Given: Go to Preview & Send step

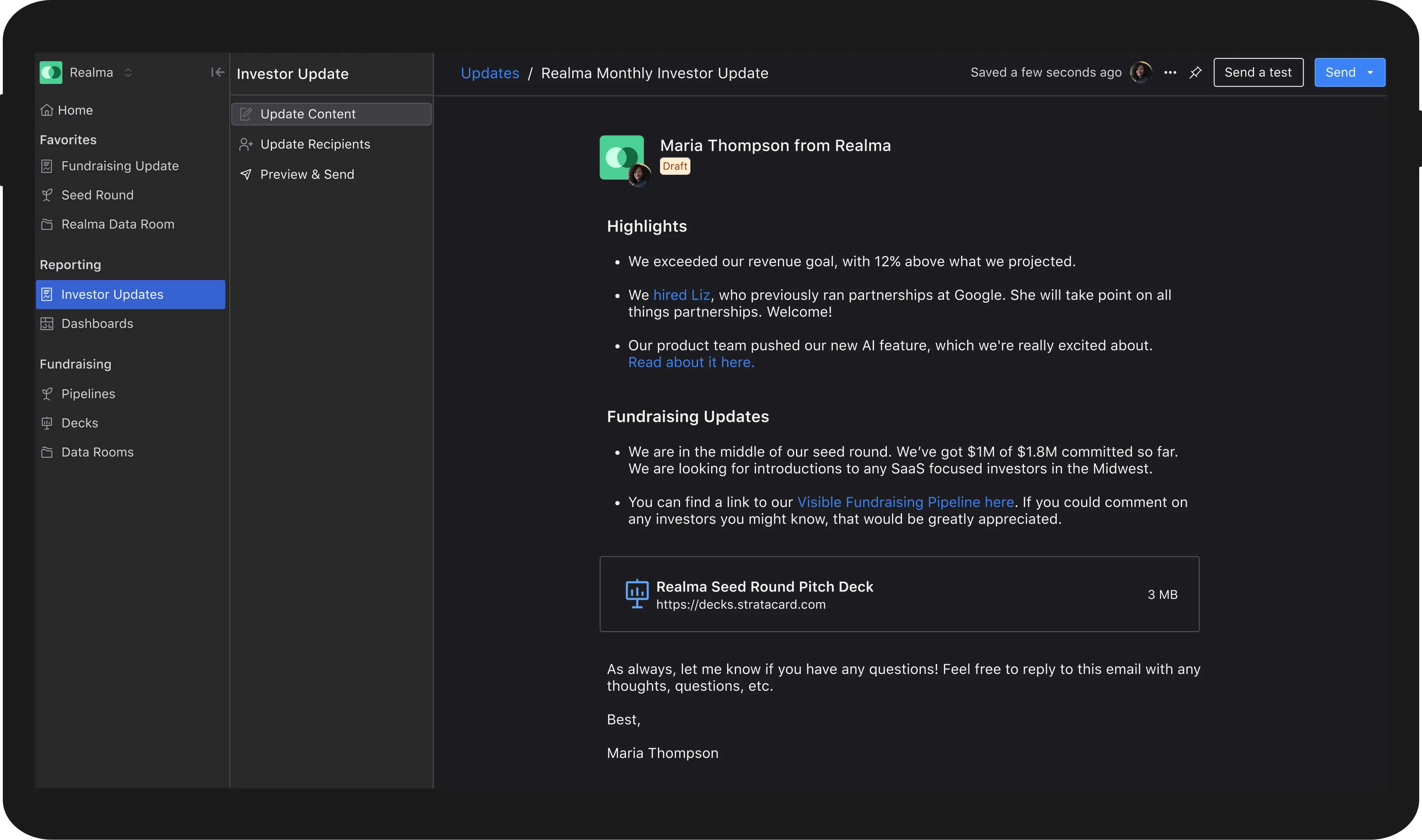Looking at the screenshot, I should coord(307,174).
